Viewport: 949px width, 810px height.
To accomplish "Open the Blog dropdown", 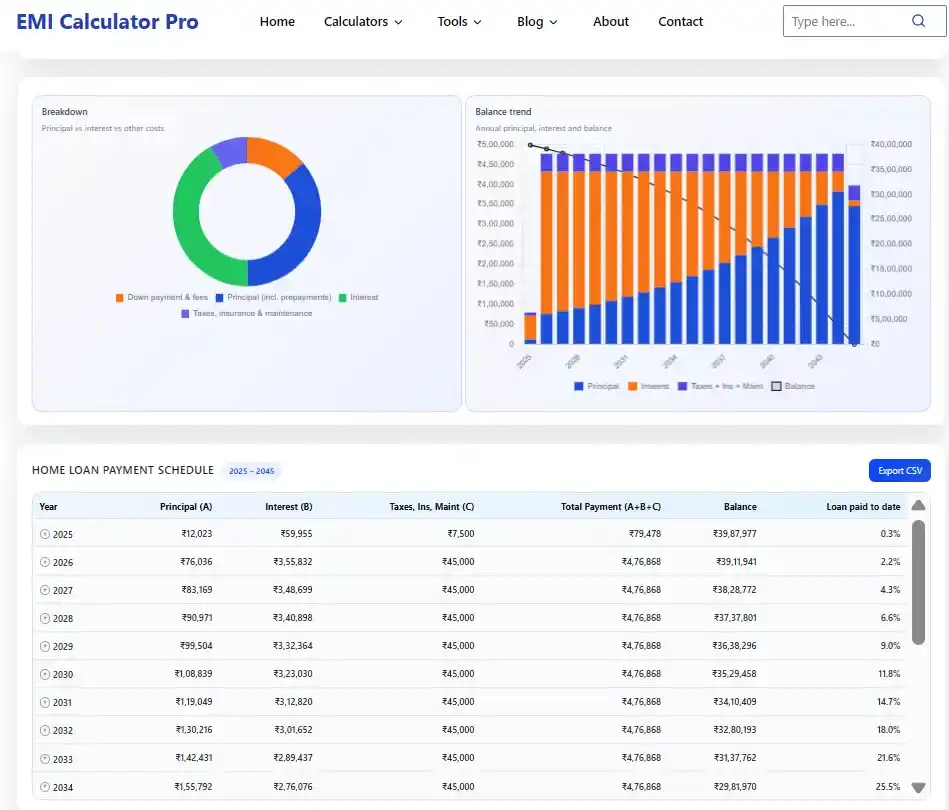I will click(x=536, y=21).
